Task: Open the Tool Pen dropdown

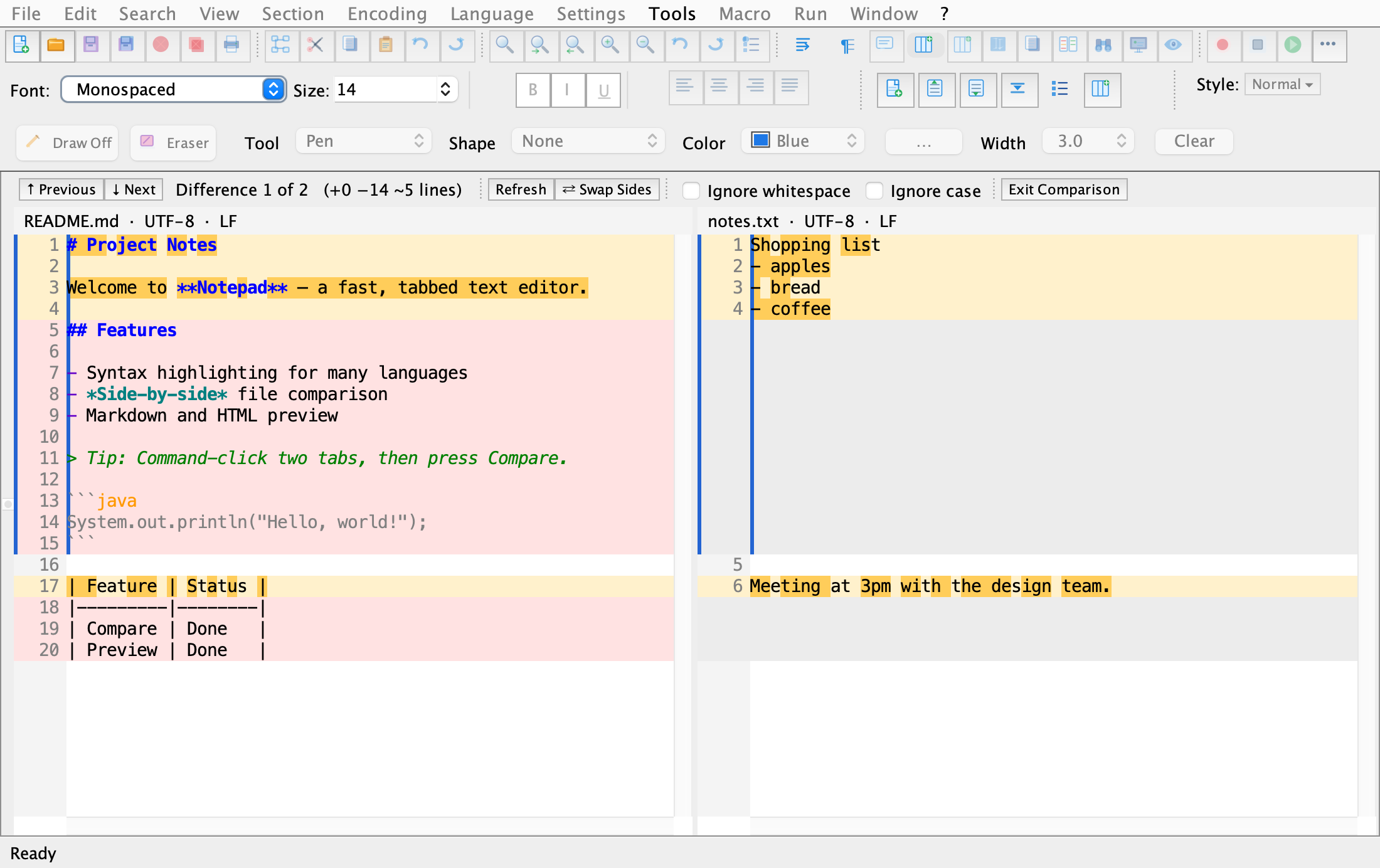Action: pos(364,141)
